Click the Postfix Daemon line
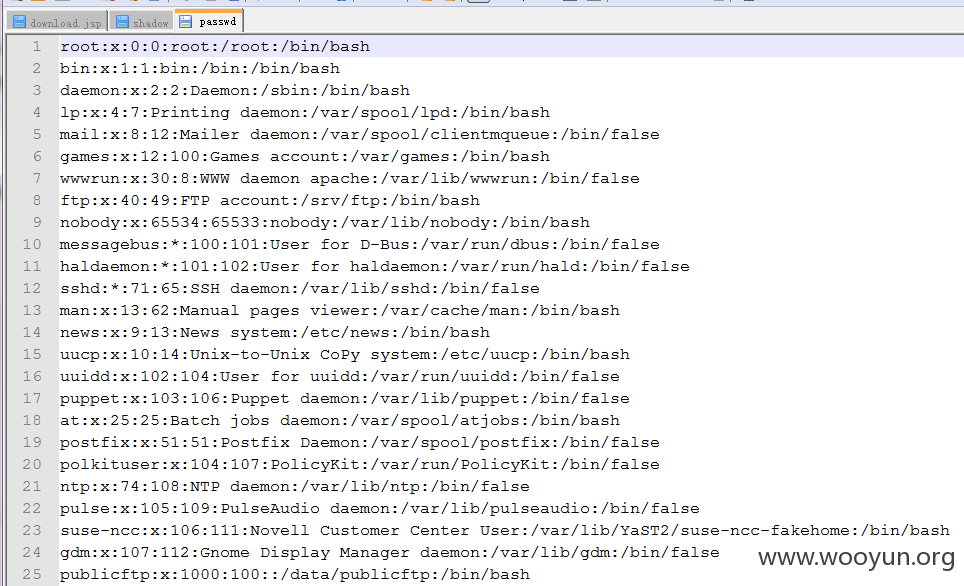This screenshot has height=586, width=964. coord(360,443)
